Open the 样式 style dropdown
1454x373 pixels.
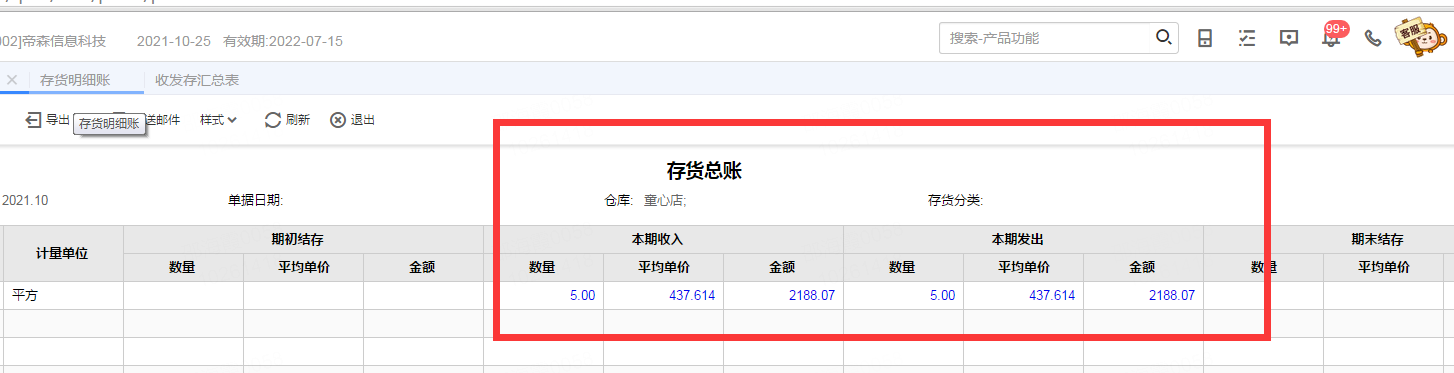pos(218,120)
